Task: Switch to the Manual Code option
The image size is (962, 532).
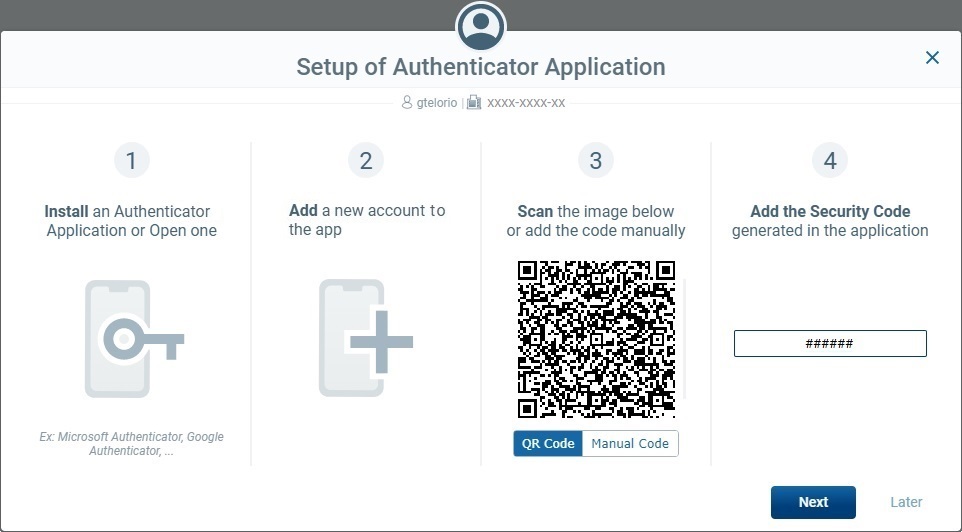Action: tap(630, 443)
